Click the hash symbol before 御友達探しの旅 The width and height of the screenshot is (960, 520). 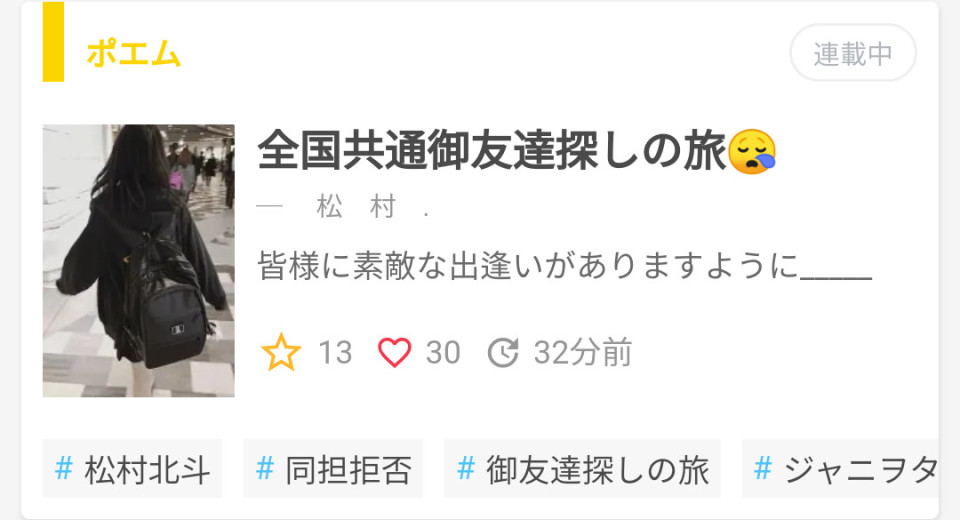[x=466, y=469]
